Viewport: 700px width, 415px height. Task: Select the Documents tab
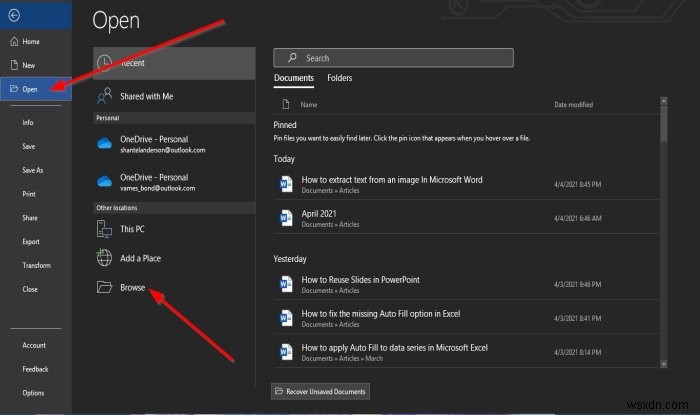pos(294,78)
